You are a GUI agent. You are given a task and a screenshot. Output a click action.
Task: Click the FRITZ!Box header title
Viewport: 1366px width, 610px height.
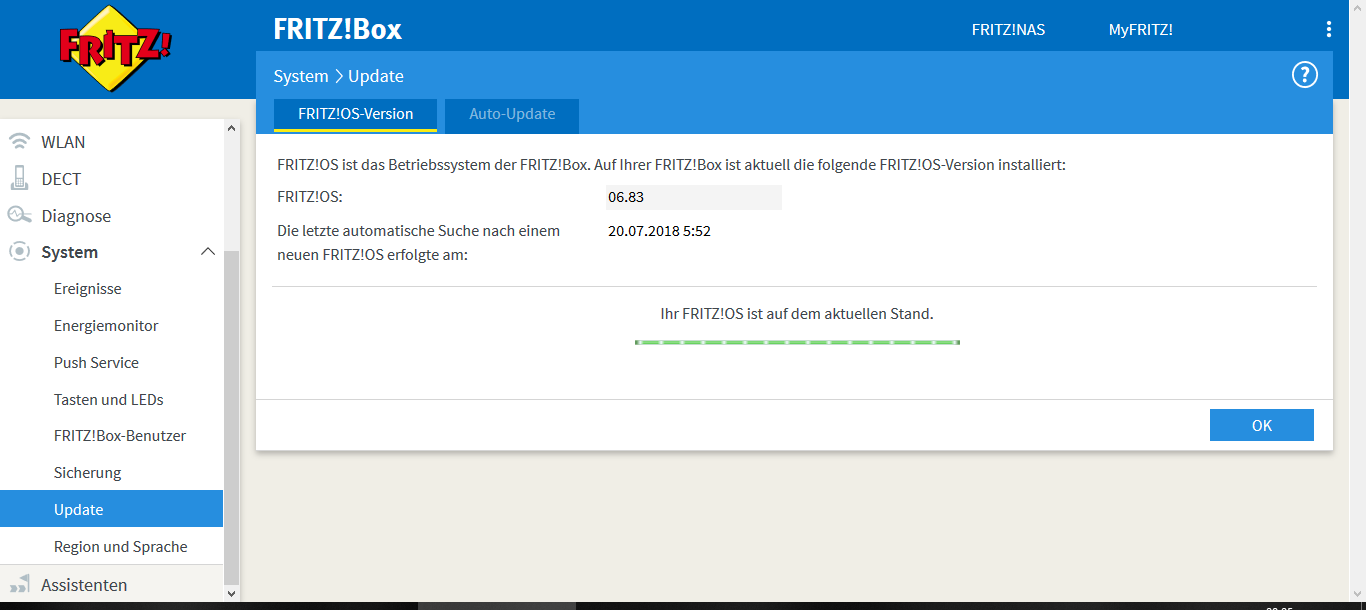338,29
